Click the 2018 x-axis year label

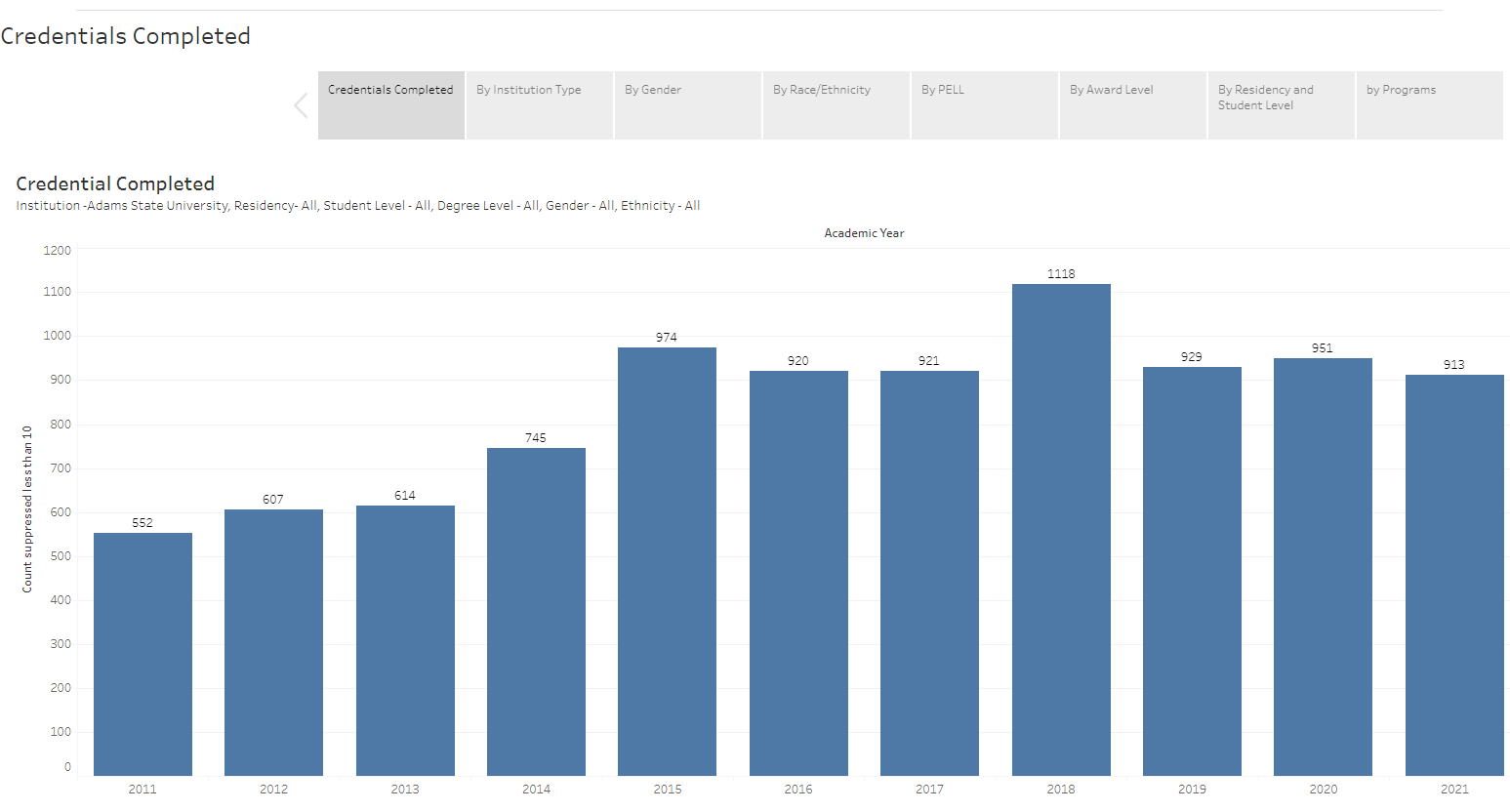(x=1061, y=789)
